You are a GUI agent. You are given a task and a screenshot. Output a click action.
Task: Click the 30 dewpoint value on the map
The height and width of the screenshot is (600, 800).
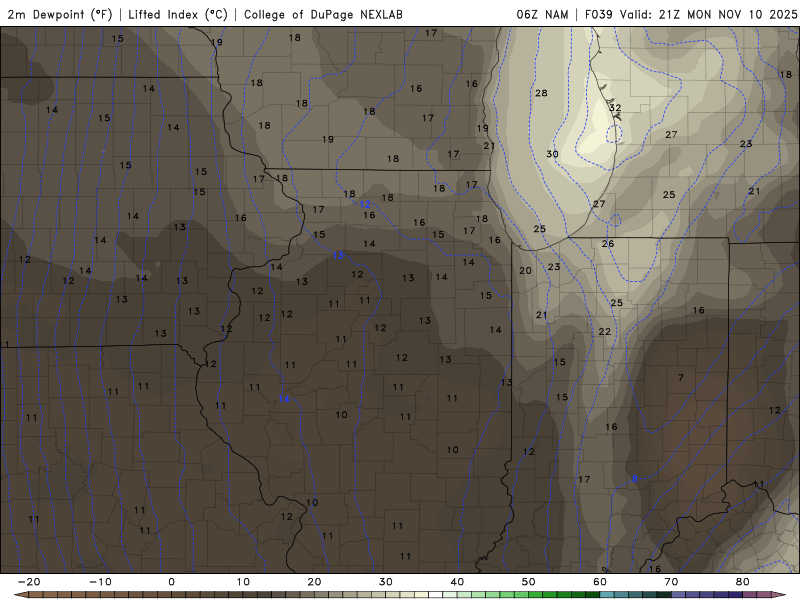(552, 154)
